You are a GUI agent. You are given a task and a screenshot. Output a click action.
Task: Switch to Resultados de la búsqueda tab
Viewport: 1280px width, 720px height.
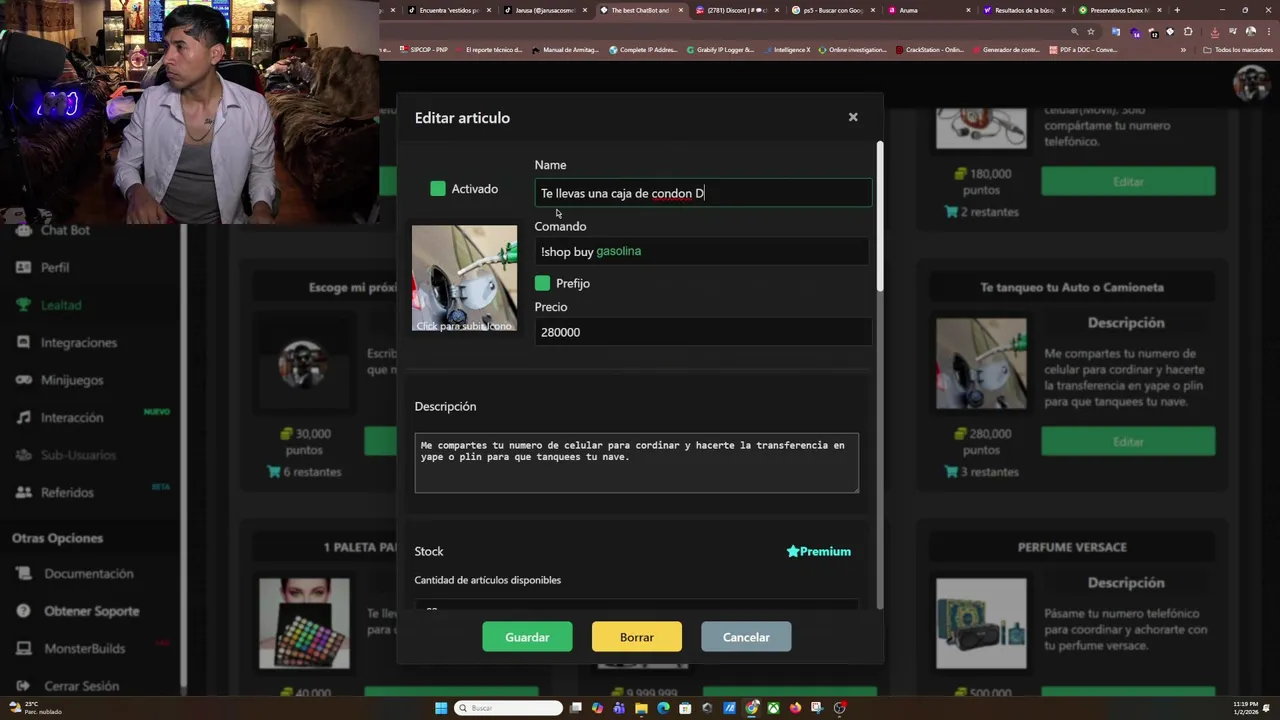point(1024,10)
